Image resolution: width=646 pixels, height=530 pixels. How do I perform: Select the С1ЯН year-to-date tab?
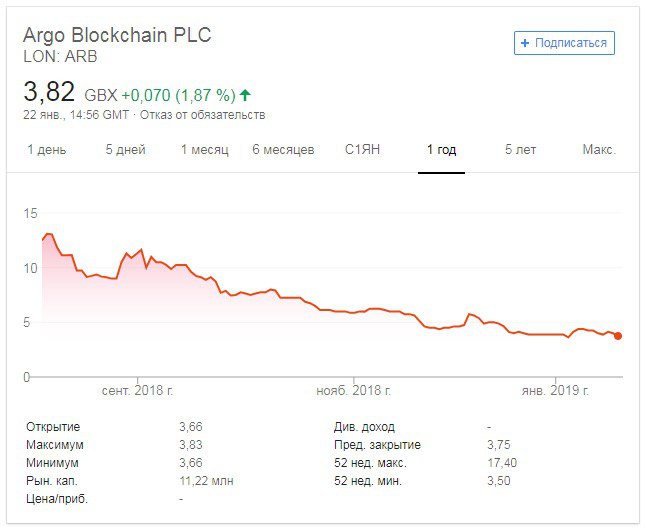[x=363, y=150]
